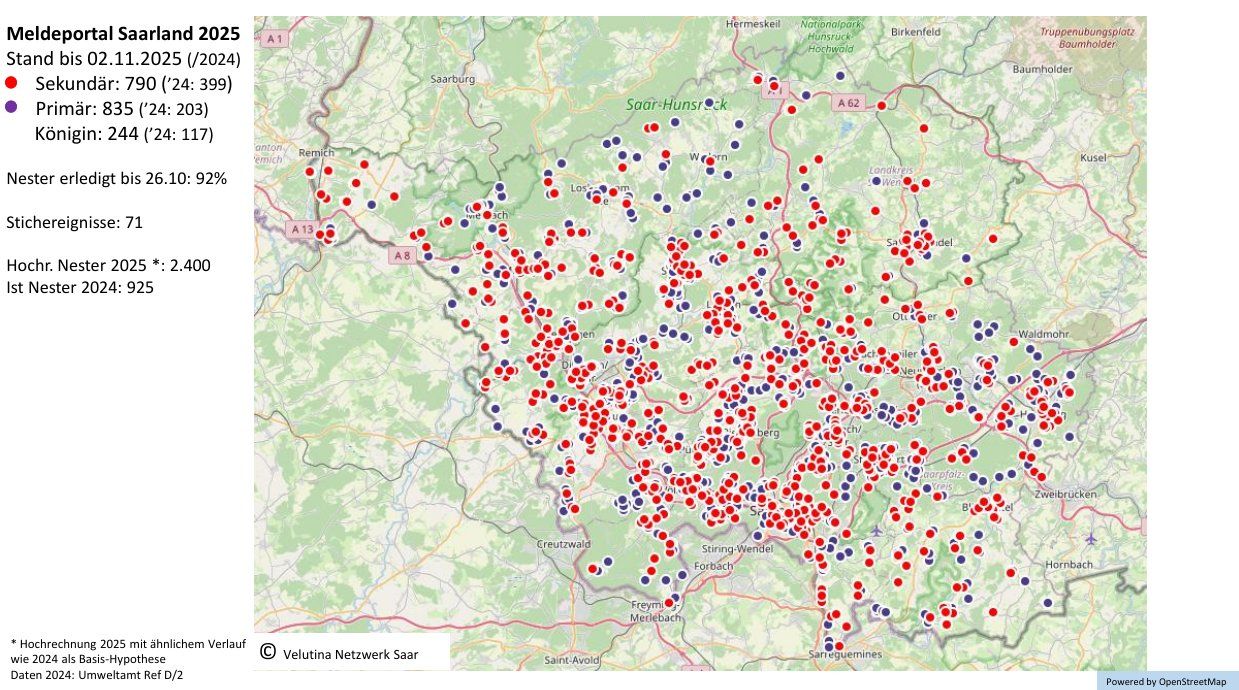This screenshot has width=1239, height=690.
Task: Click the A 8 motorway shield
Action: pos(401,256)
